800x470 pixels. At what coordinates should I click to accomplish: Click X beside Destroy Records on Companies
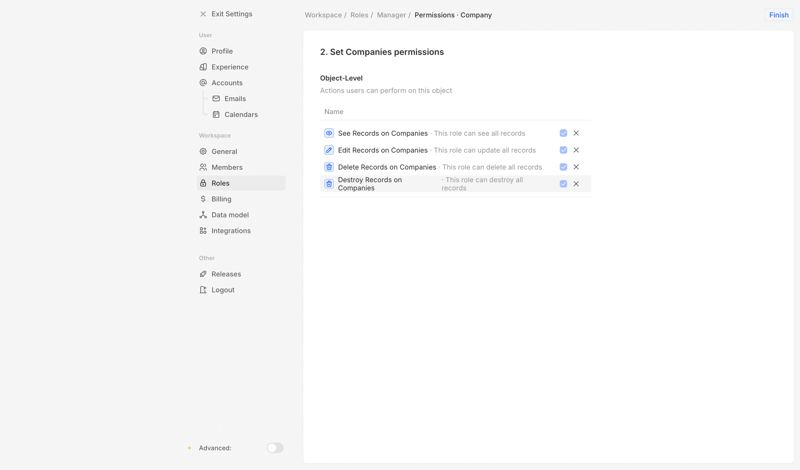pos(576,184)
